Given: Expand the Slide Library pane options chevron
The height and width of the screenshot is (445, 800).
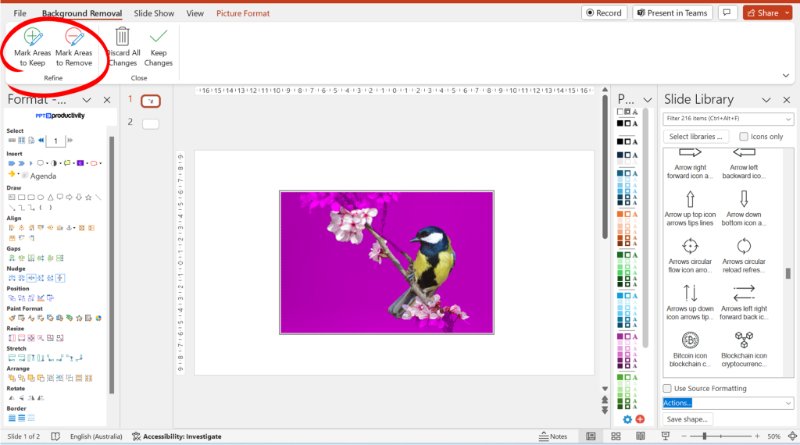Looking at the screenshot, I should (766, 100).
